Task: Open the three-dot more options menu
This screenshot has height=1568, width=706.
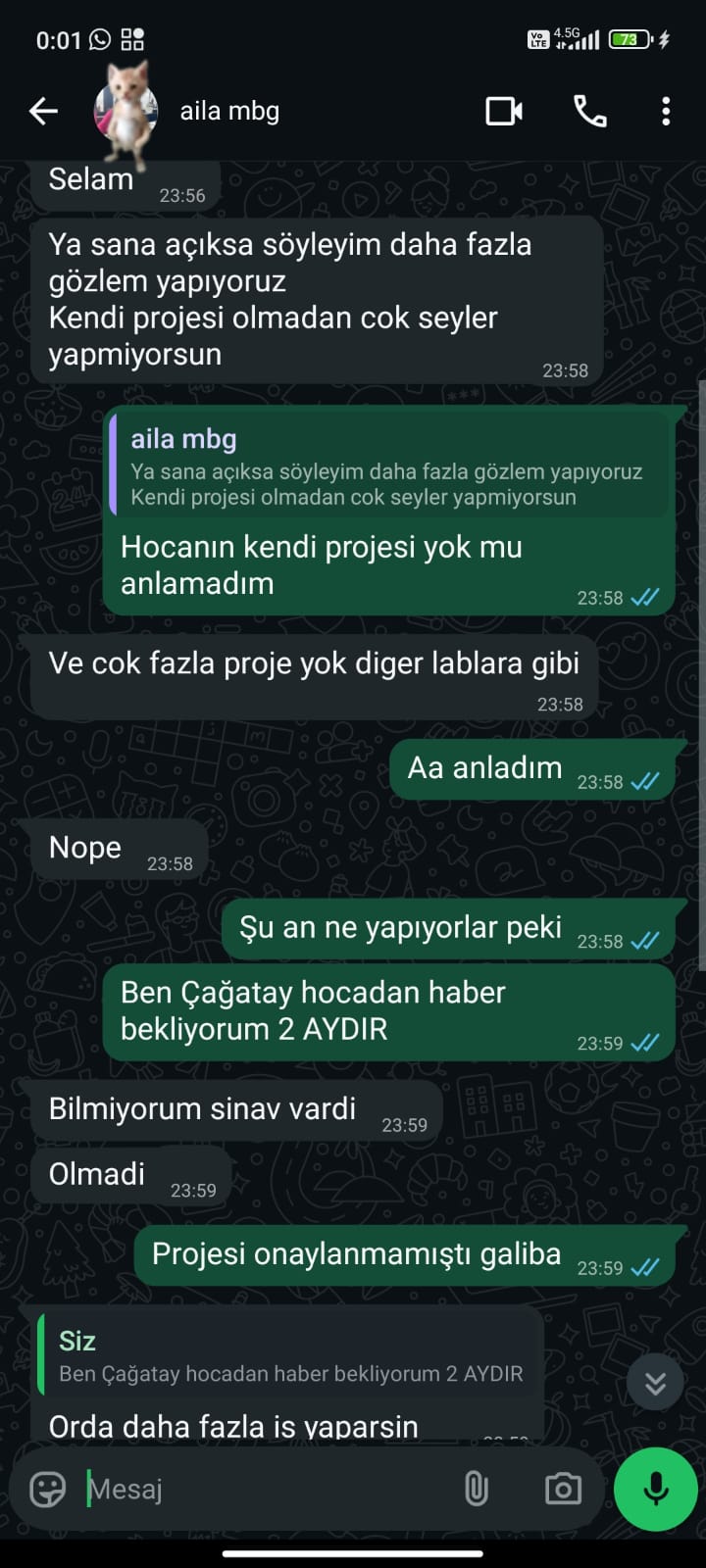Action: click(x=666, y=112)
